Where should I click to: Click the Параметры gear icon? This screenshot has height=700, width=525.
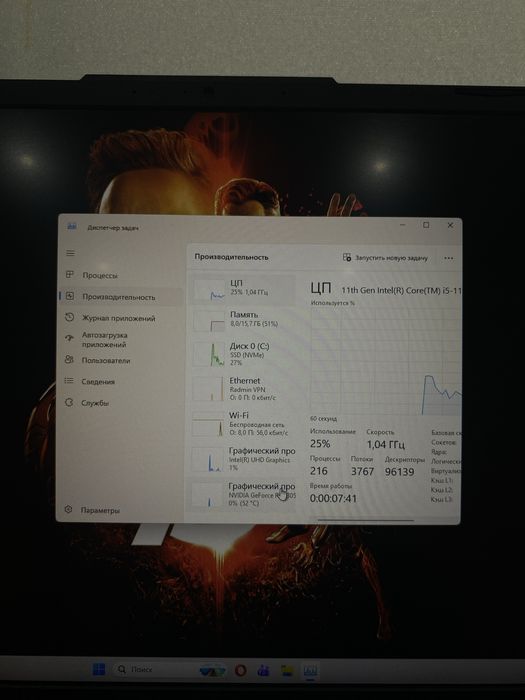click(x=68, y=509)
